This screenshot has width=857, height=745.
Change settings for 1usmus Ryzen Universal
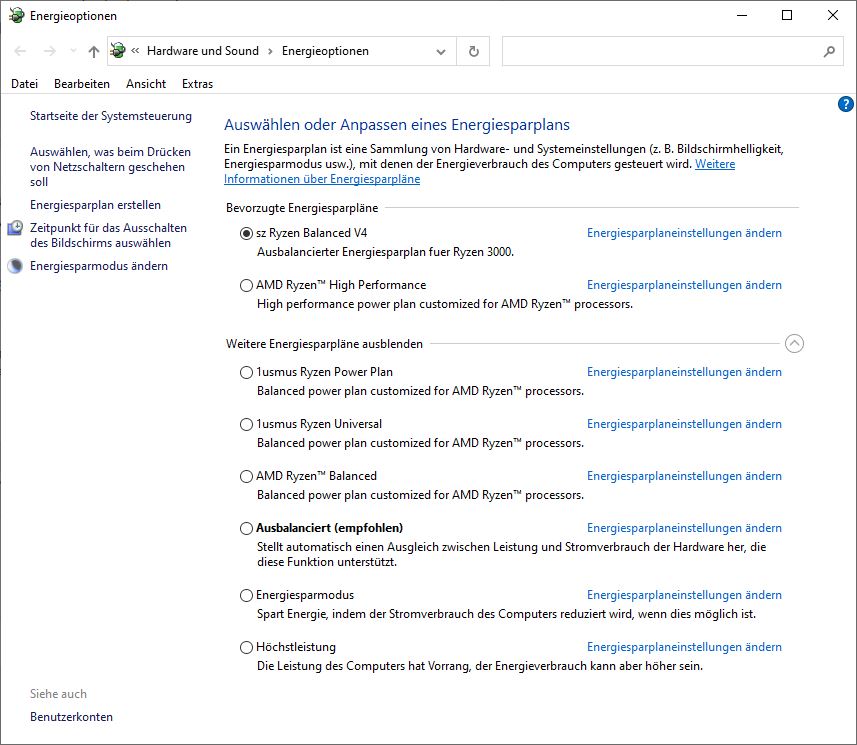[x=684, y=424]
